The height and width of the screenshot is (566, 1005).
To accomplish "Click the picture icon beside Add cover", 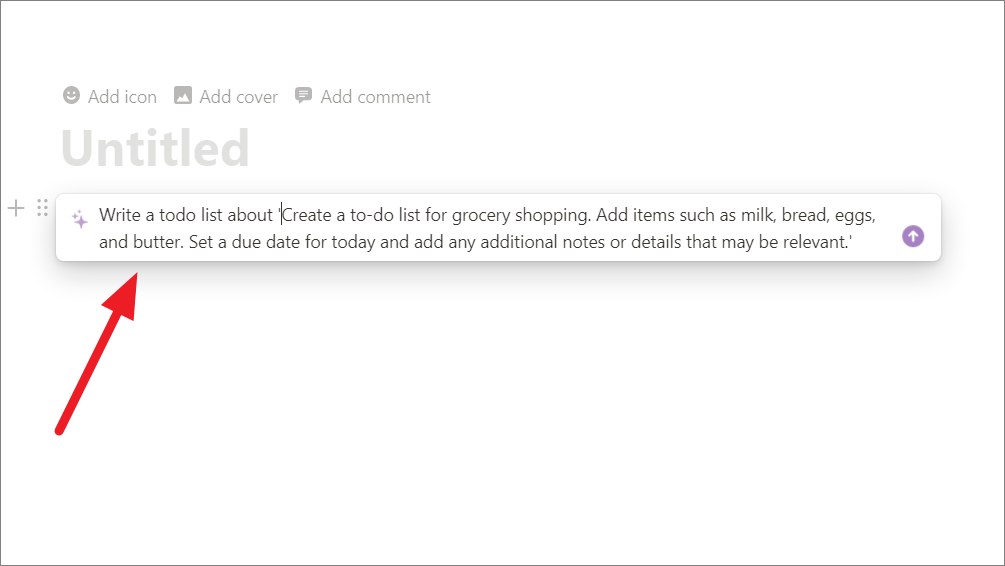I will tap(183, 96).
